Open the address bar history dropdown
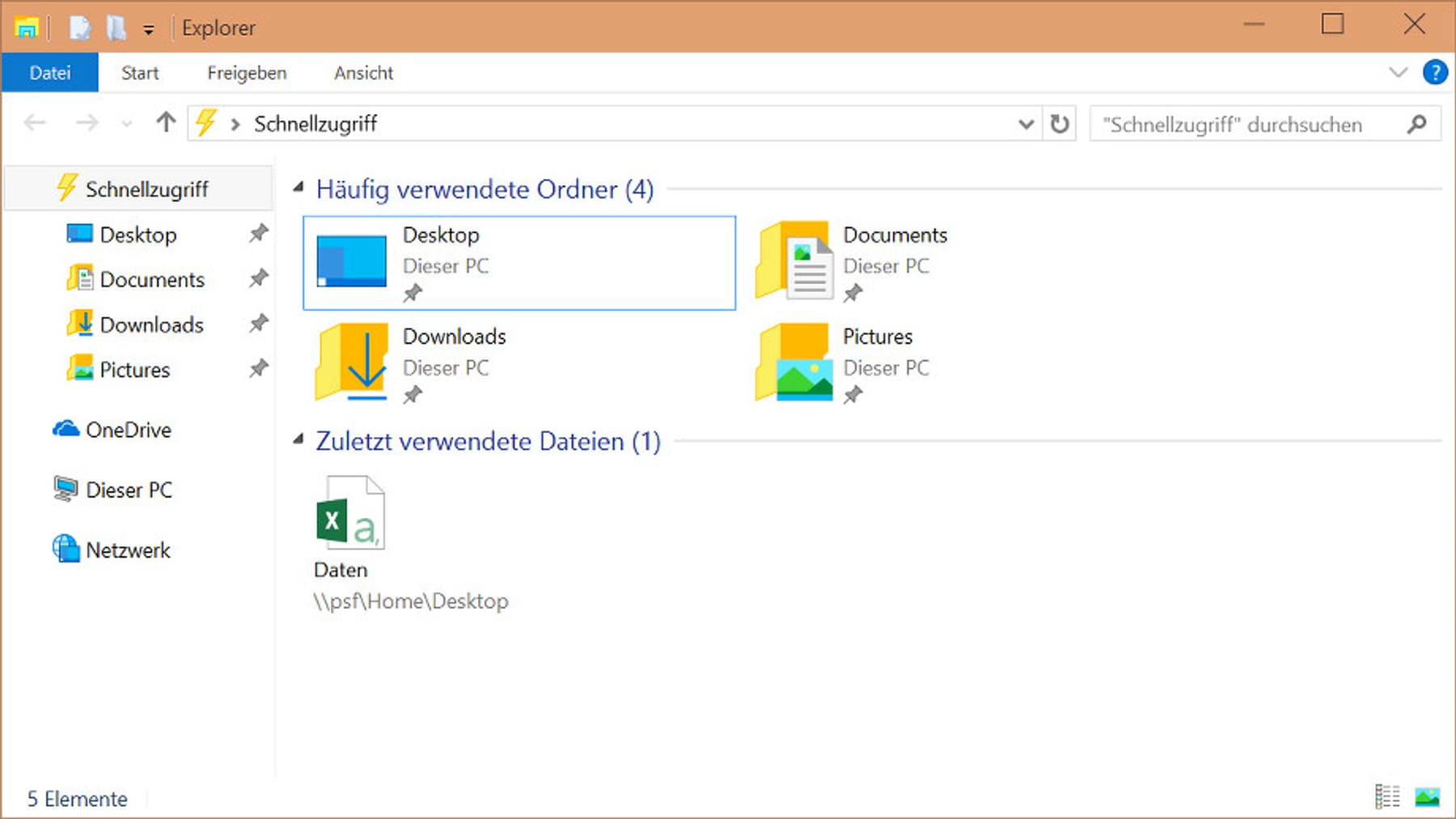 coord(1025,123)
